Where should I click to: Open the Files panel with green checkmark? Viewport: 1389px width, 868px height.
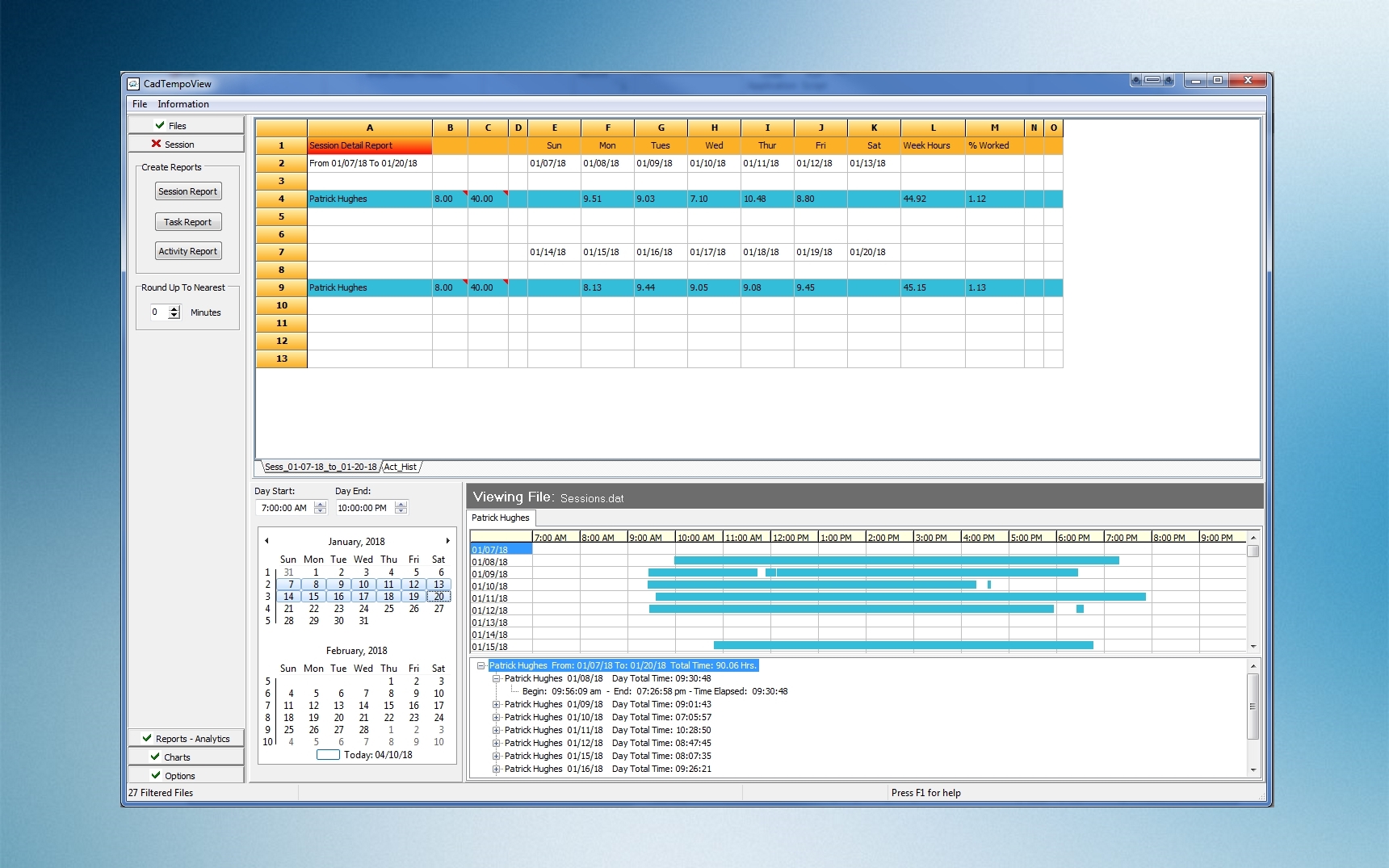186,125
